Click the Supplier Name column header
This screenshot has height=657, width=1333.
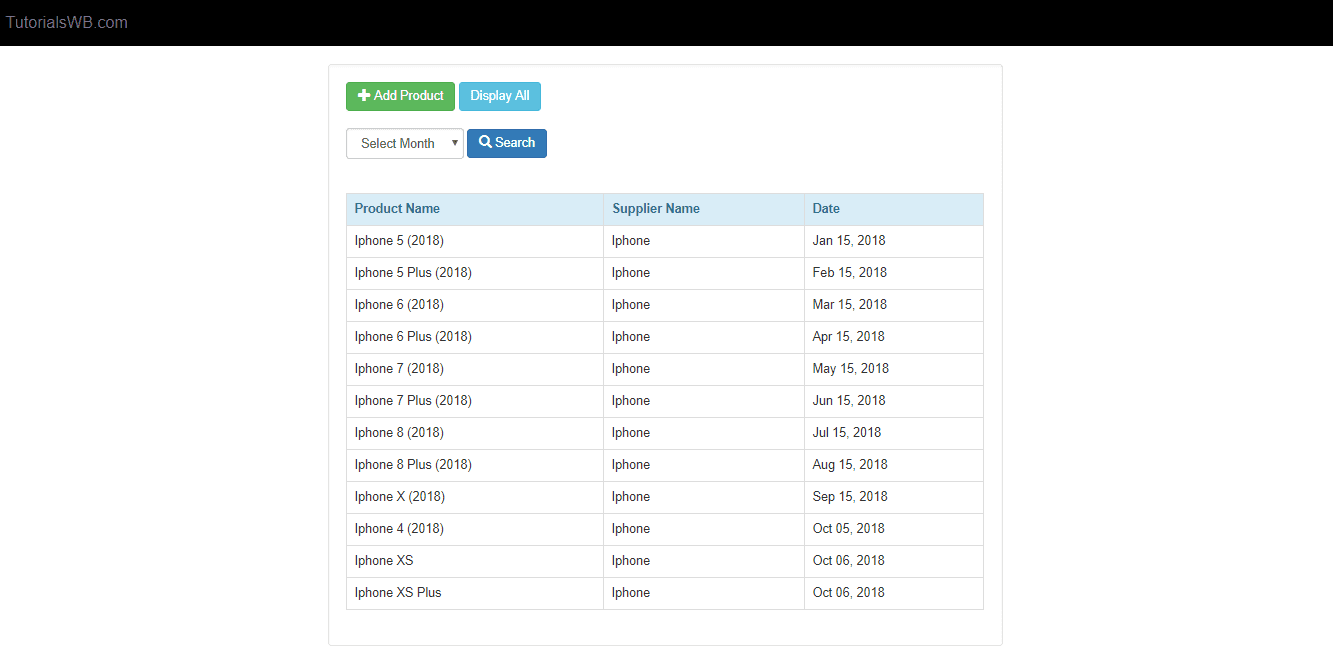pyautogui.click(x=704, y=209)
